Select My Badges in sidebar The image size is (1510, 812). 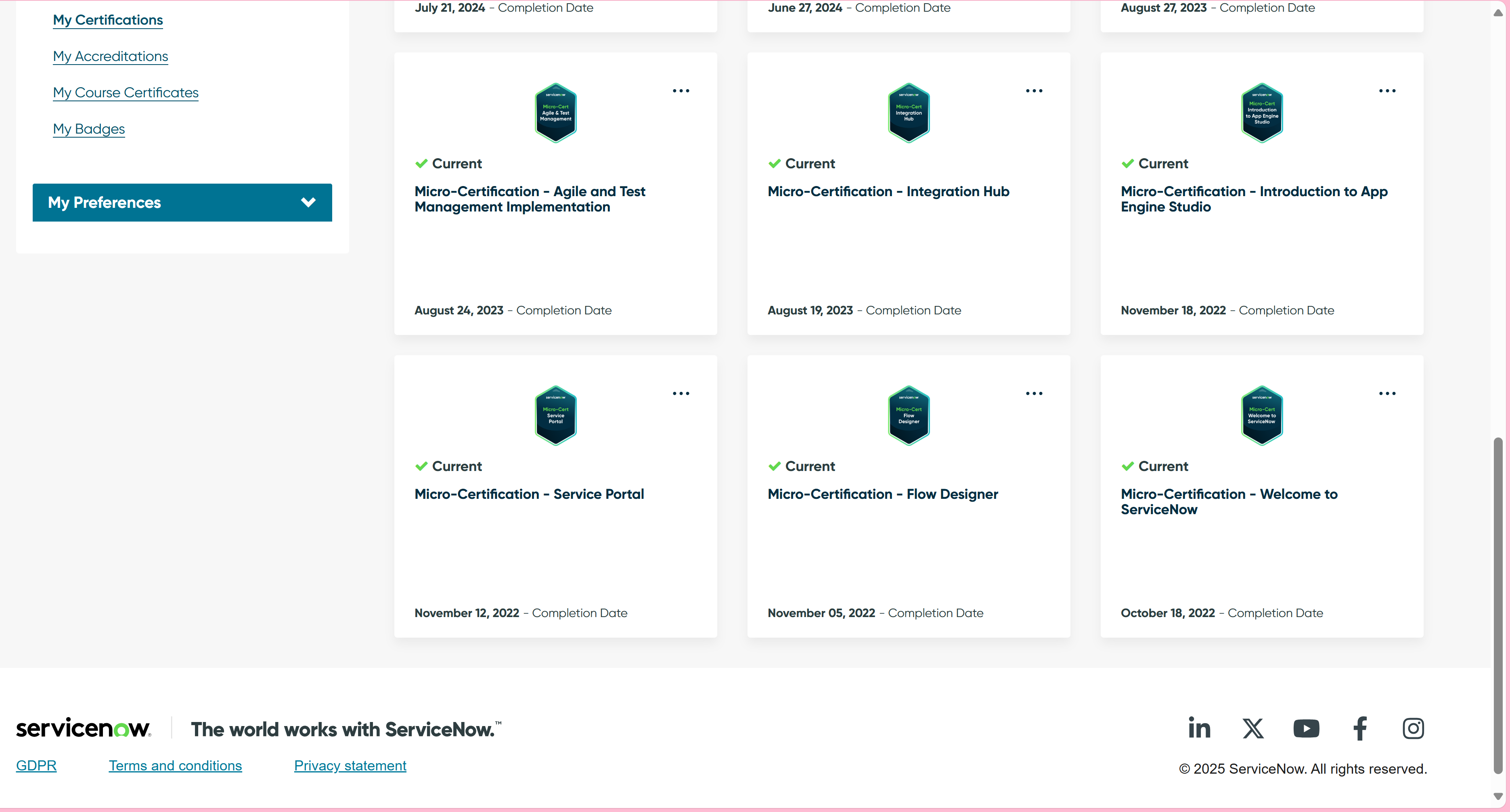(88, 129)
